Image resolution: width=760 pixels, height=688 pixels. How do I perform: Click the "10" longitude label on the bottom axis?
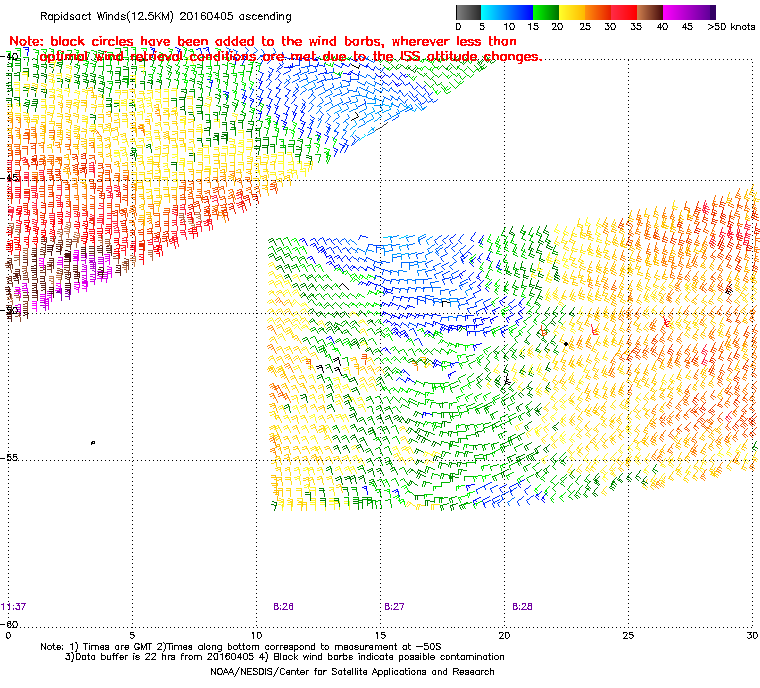pos(256,636)
